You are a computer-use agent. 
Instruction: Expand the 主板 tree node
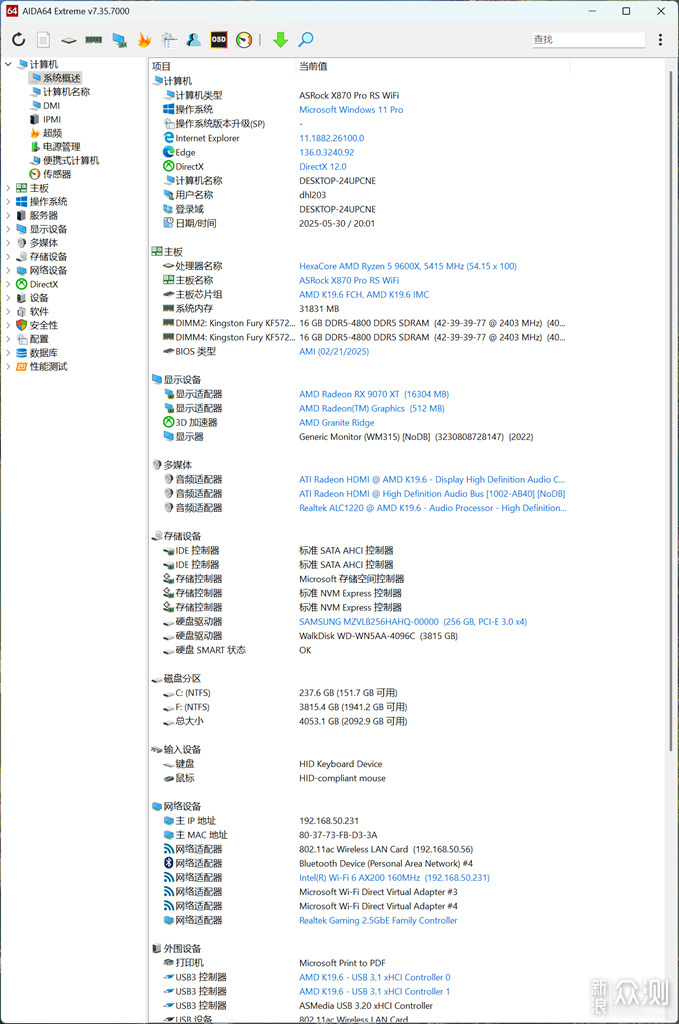tap(8, 187)
